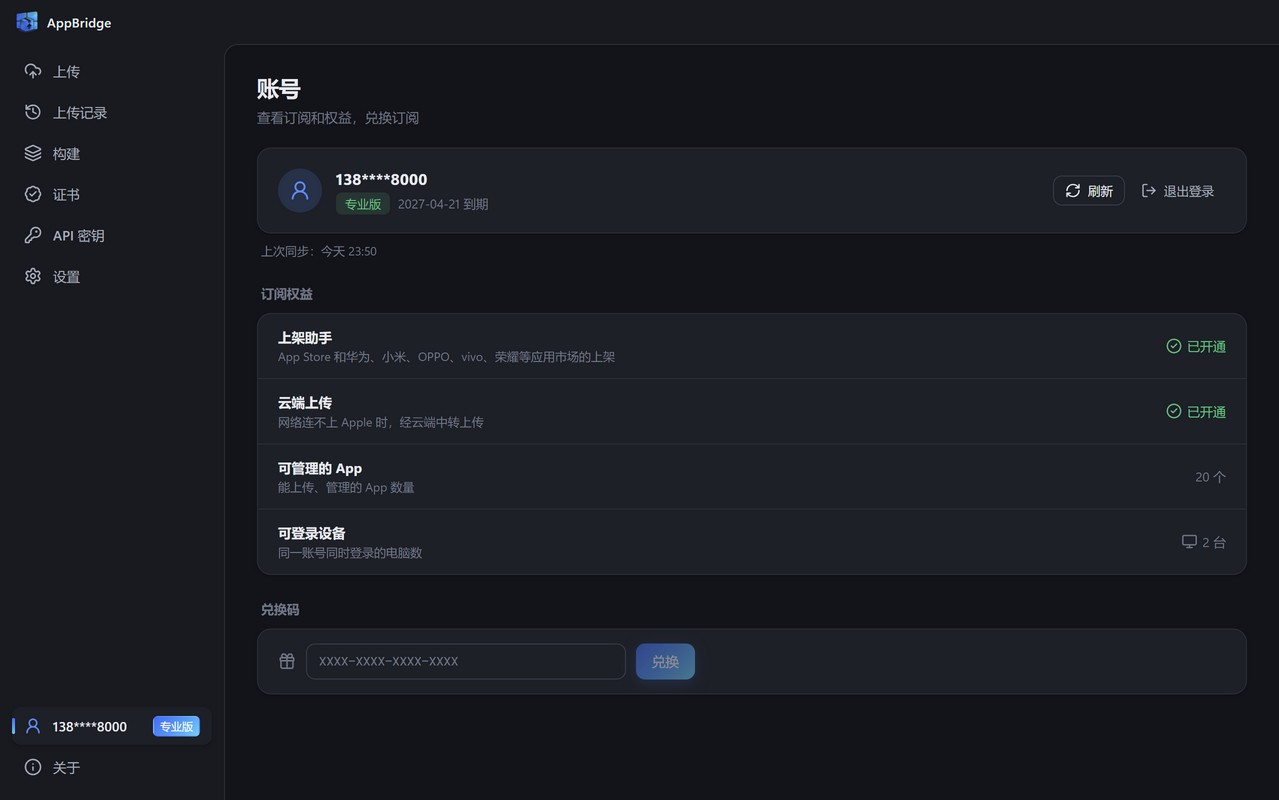
Task: Click the green 专业版 badge in the account card
Action: tap(363, 204)
